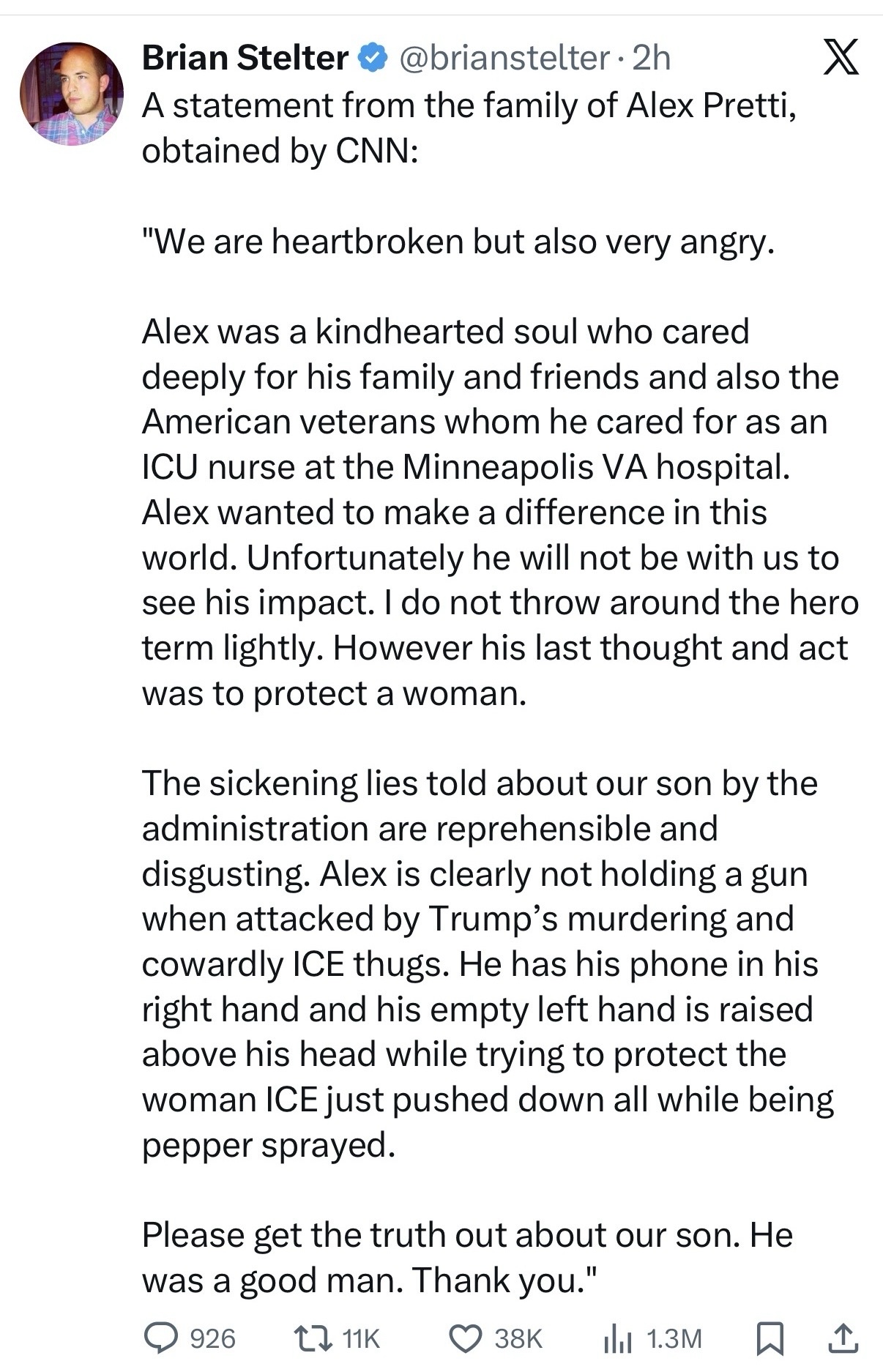Click the "We are heartbroken" sentence
The image size is (883, 1372).
click(x=458, y=242)
